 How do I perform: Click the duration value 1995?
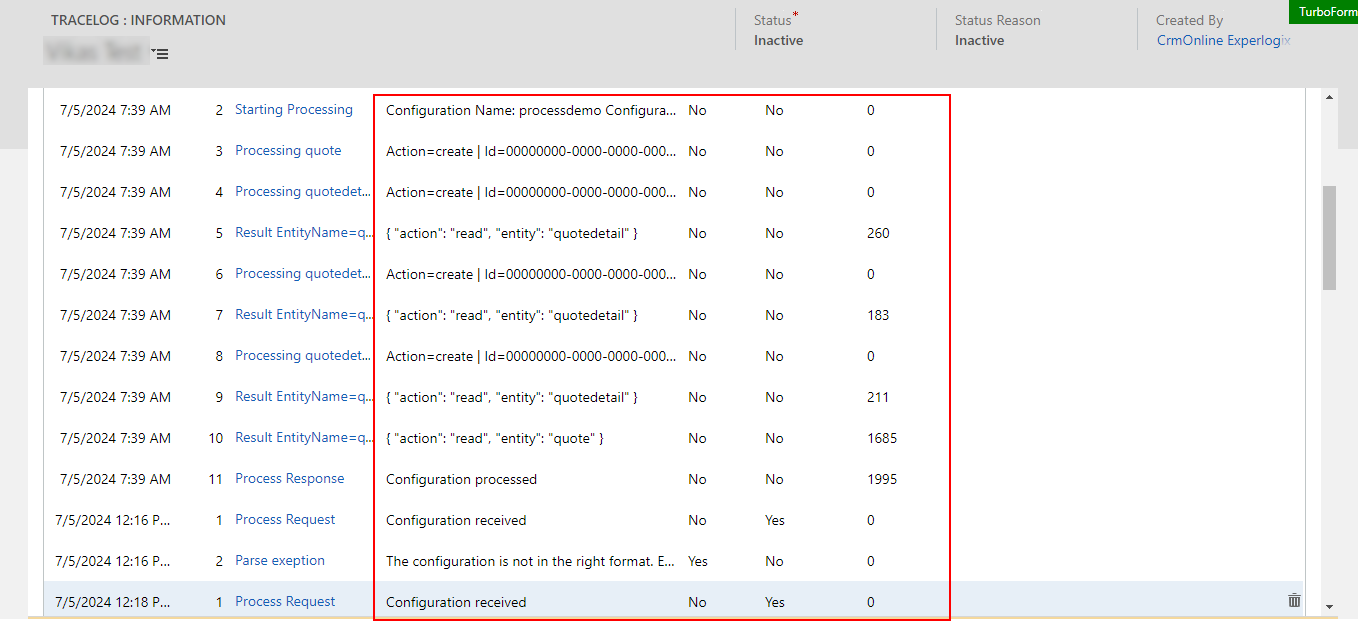882,479
